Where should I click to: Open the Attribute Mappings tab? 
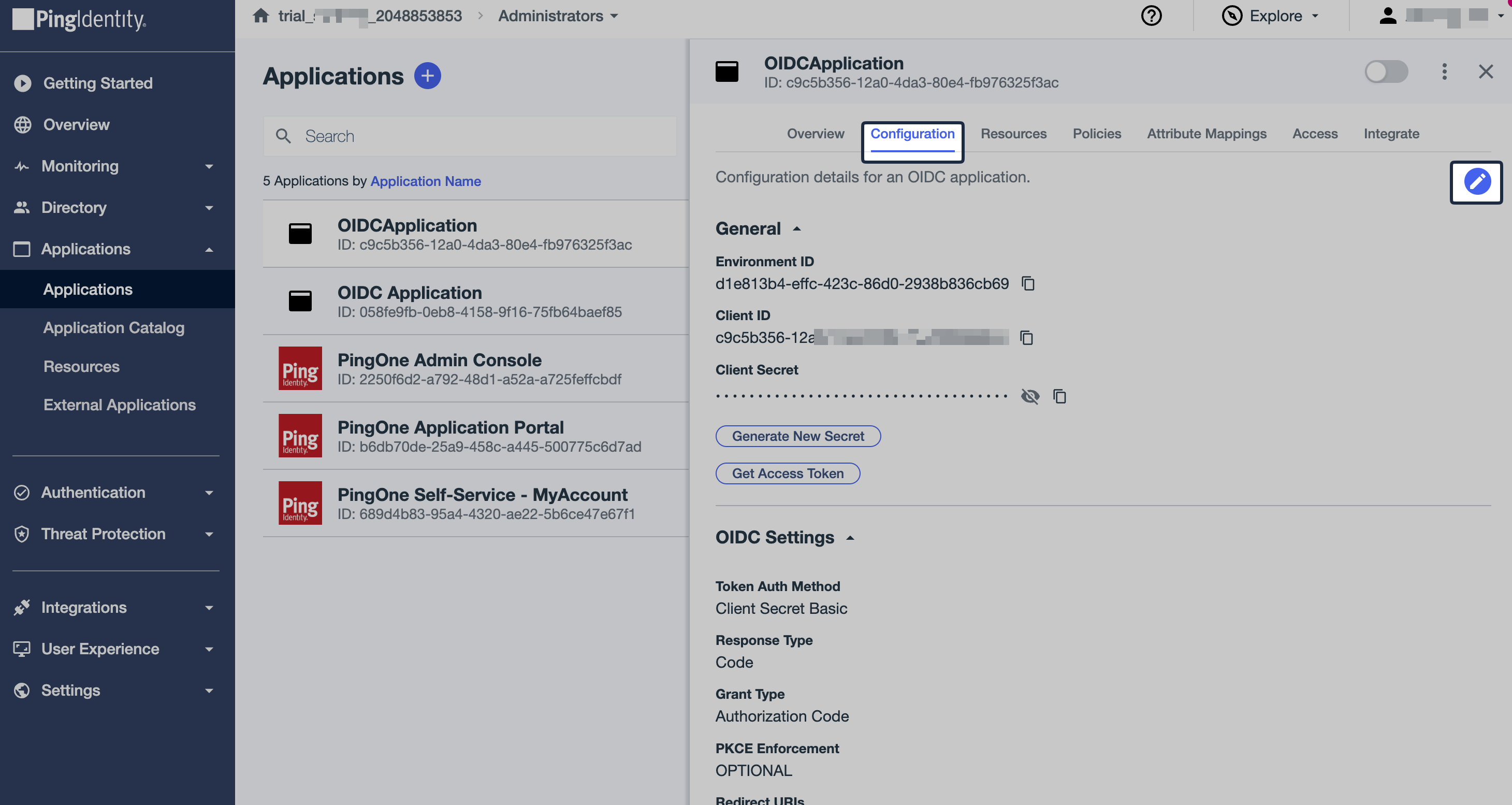pos(1207,133)
